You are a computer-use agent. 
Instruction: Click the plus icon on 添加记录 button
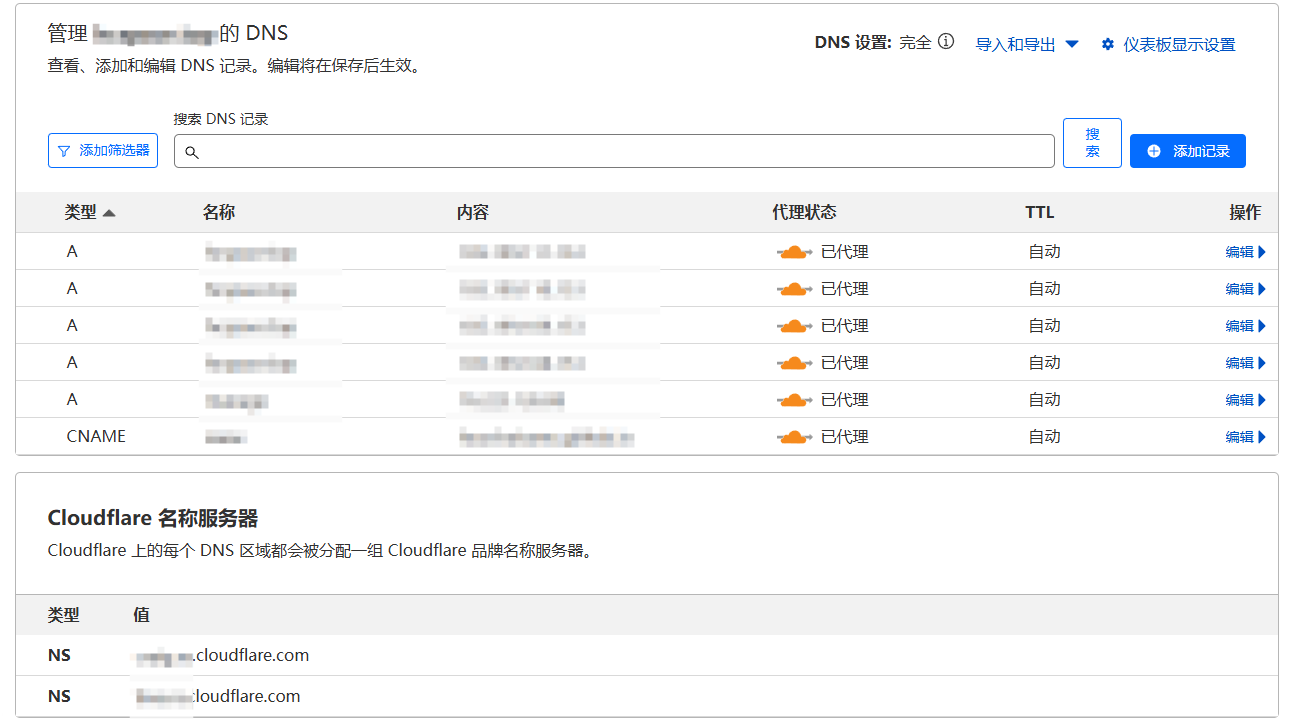tap(1154, 151)
